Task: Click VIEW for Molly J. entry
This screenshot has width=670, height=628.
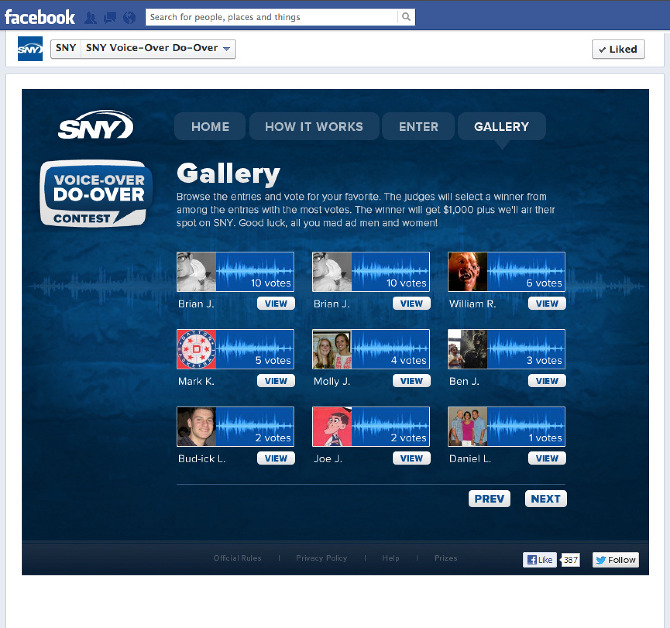Action: (x=411, y=381)
